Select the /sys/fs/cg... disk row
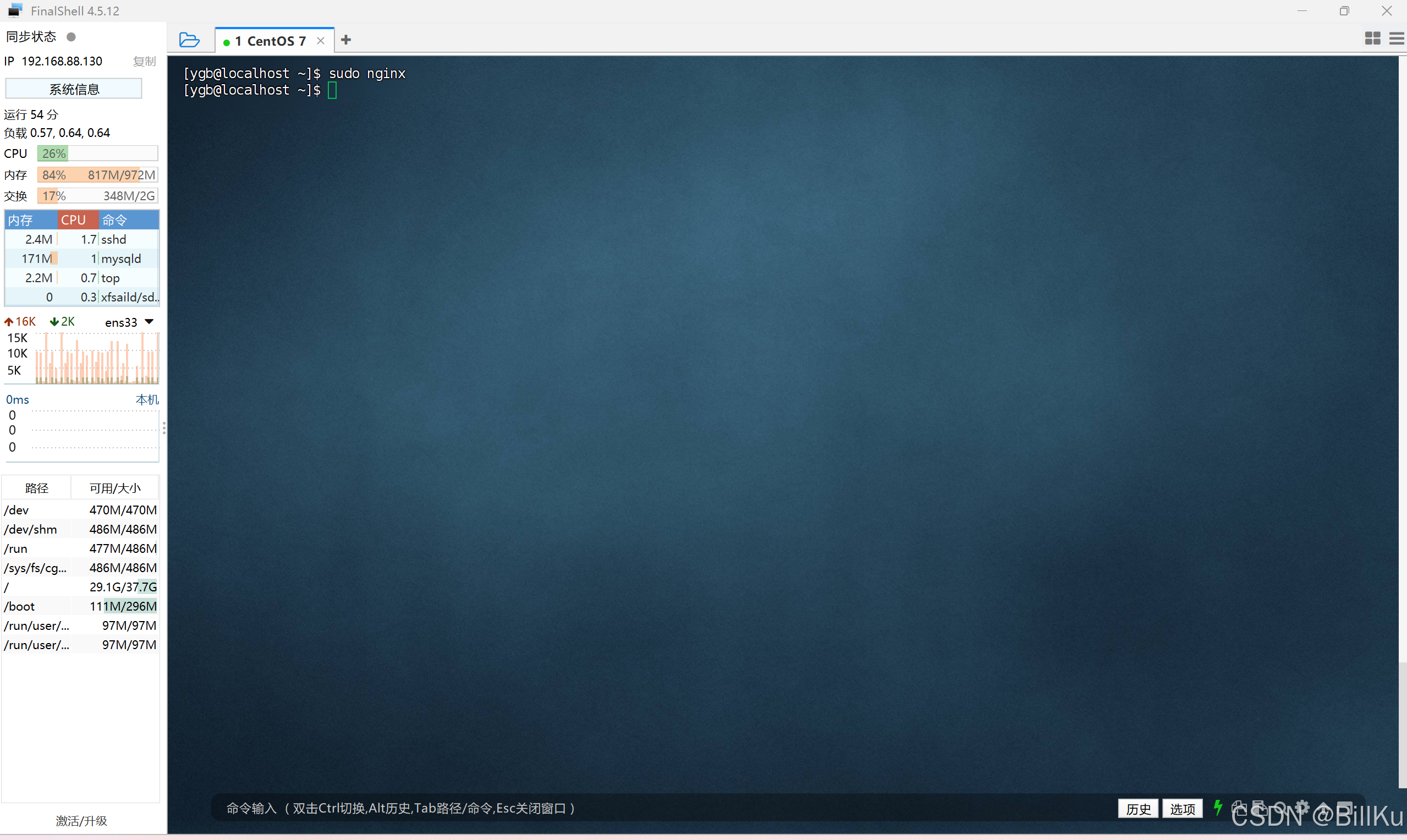 coord(80,568)
